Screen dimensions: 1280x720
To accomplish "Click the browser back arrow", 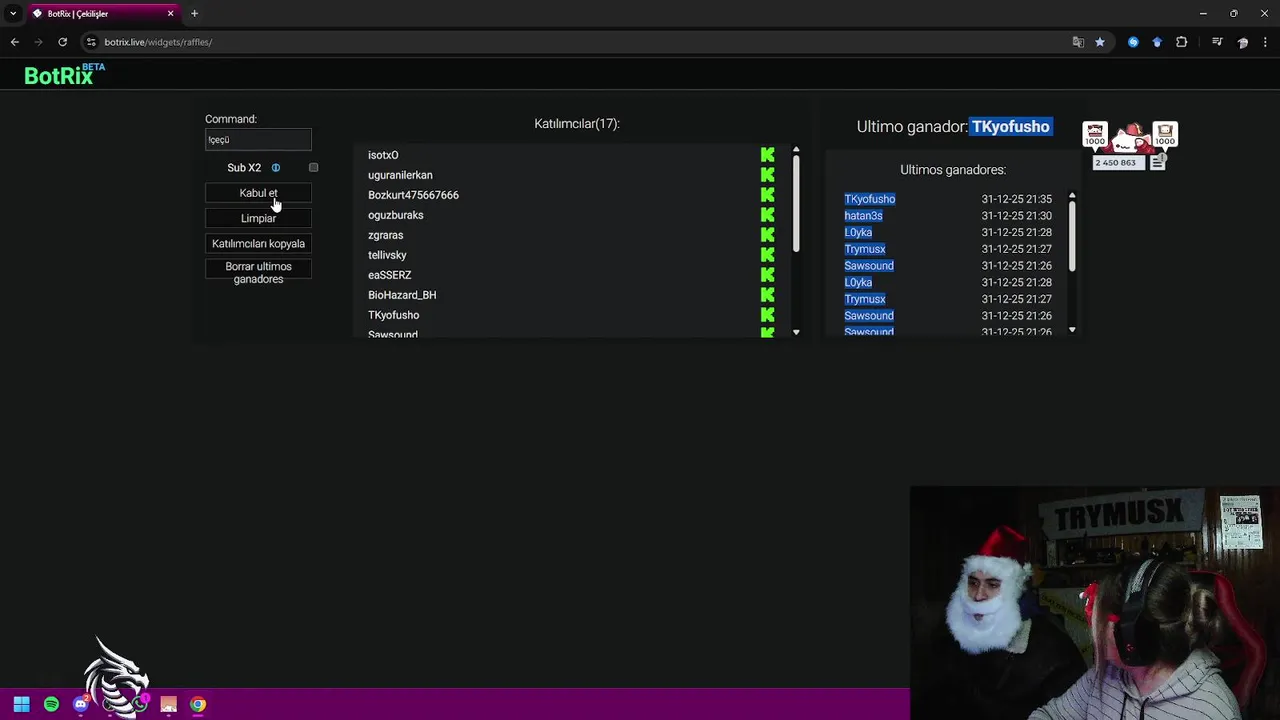I will (14, 42).
